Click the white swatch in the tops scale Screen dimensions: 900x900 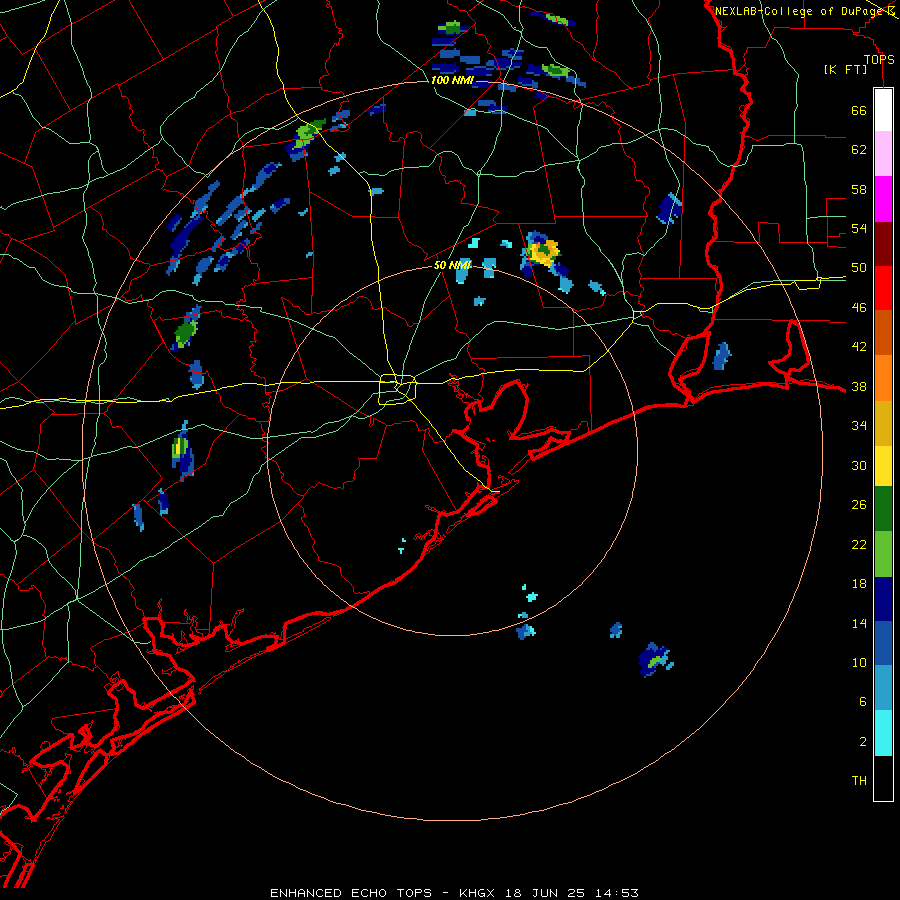883,110
